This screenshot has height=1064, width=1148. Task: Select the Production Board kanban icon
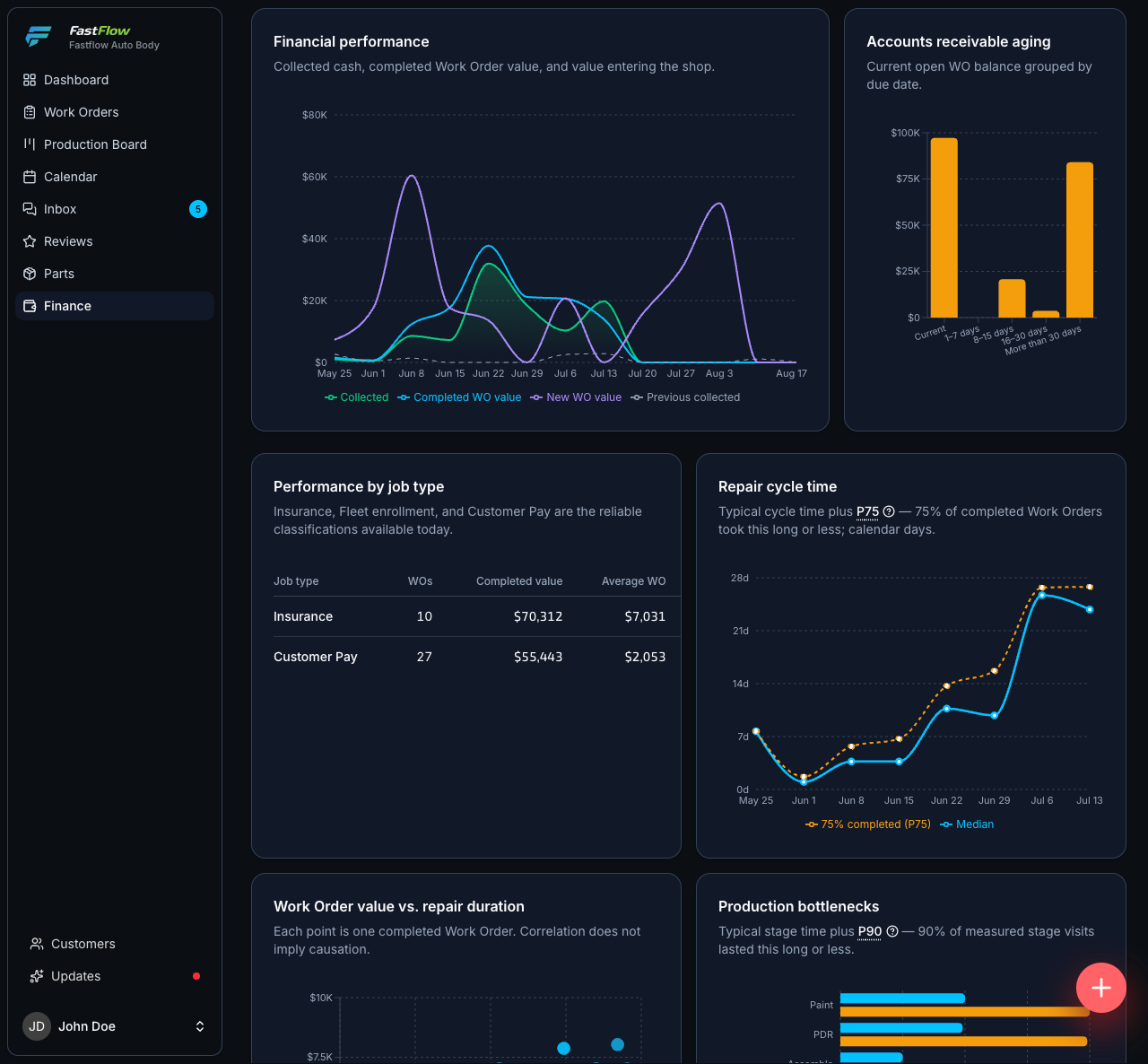(30, 144)
